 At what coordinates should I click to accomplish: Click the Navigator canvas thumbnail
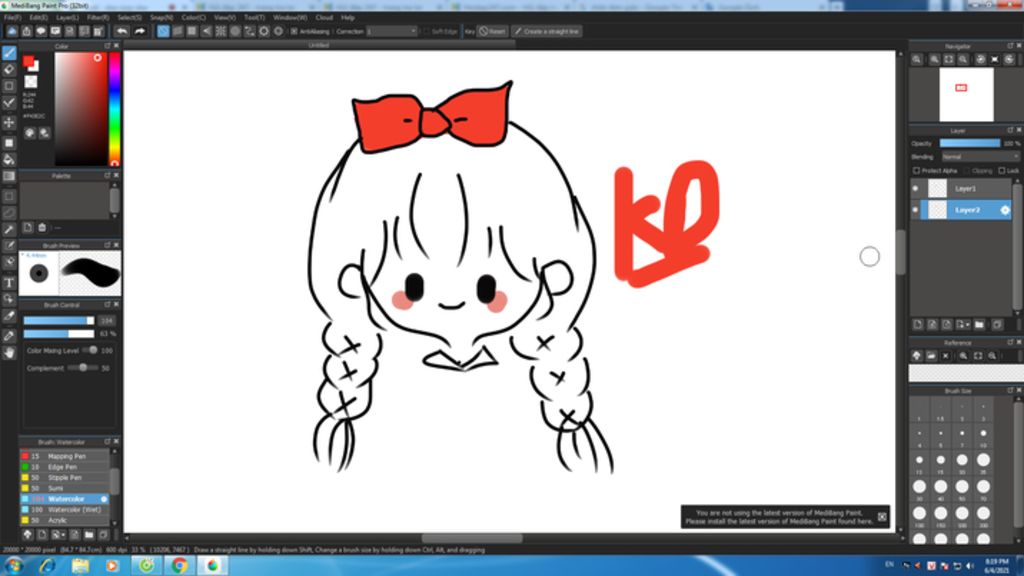coord(966,95)
